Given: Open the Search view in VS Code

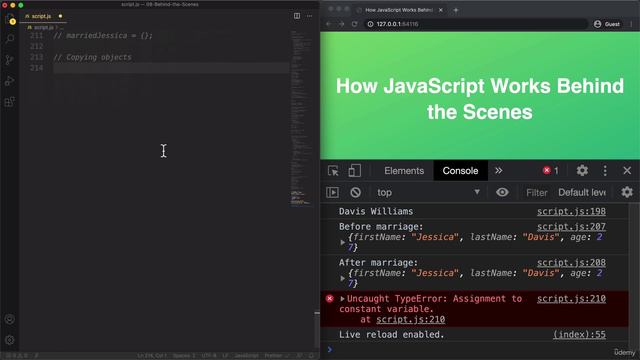Looking at the screenshot, I should click(x=10, y=39).
